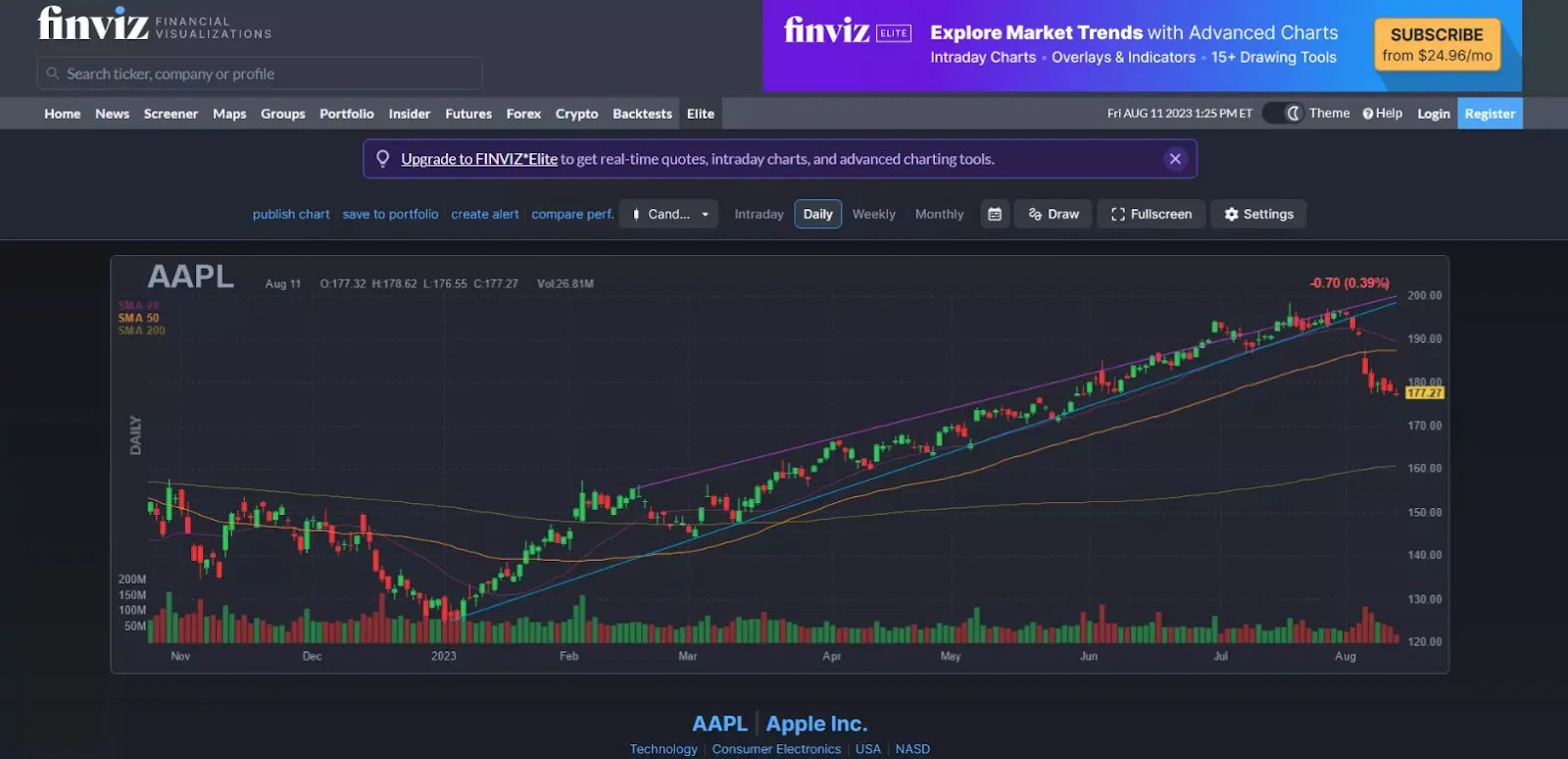
Task: Toggle the dark theme switch
Action: click(x=1283, y=114)
